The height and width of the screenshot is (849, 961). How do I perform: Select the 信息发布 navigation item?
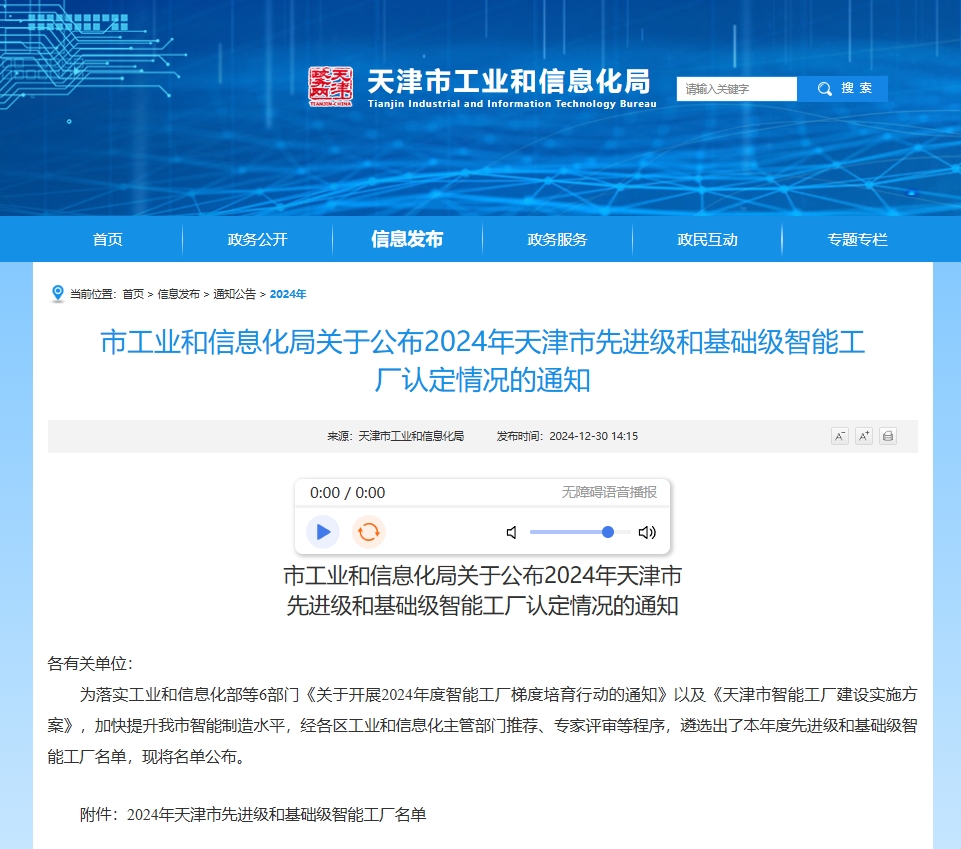pos(406,239)
